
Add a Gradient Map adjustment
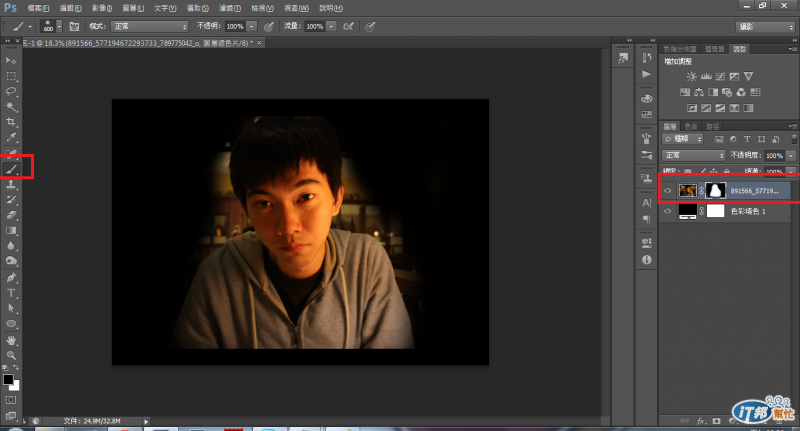748,108
